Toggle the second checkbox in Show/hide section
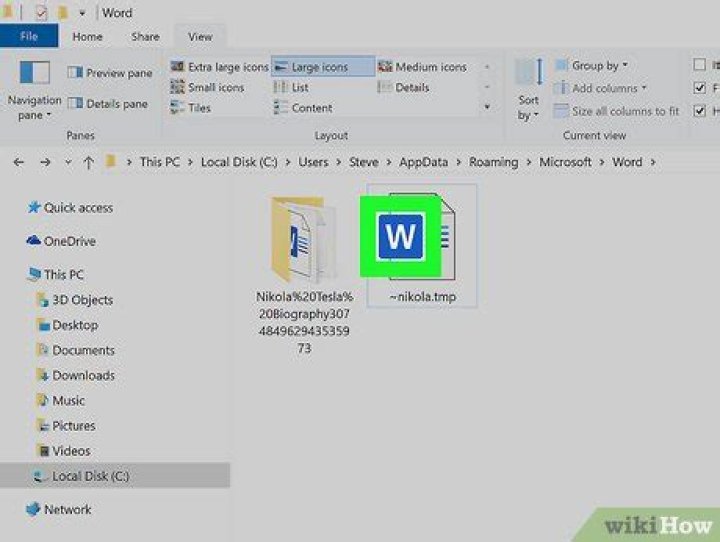 pos(700,88)
